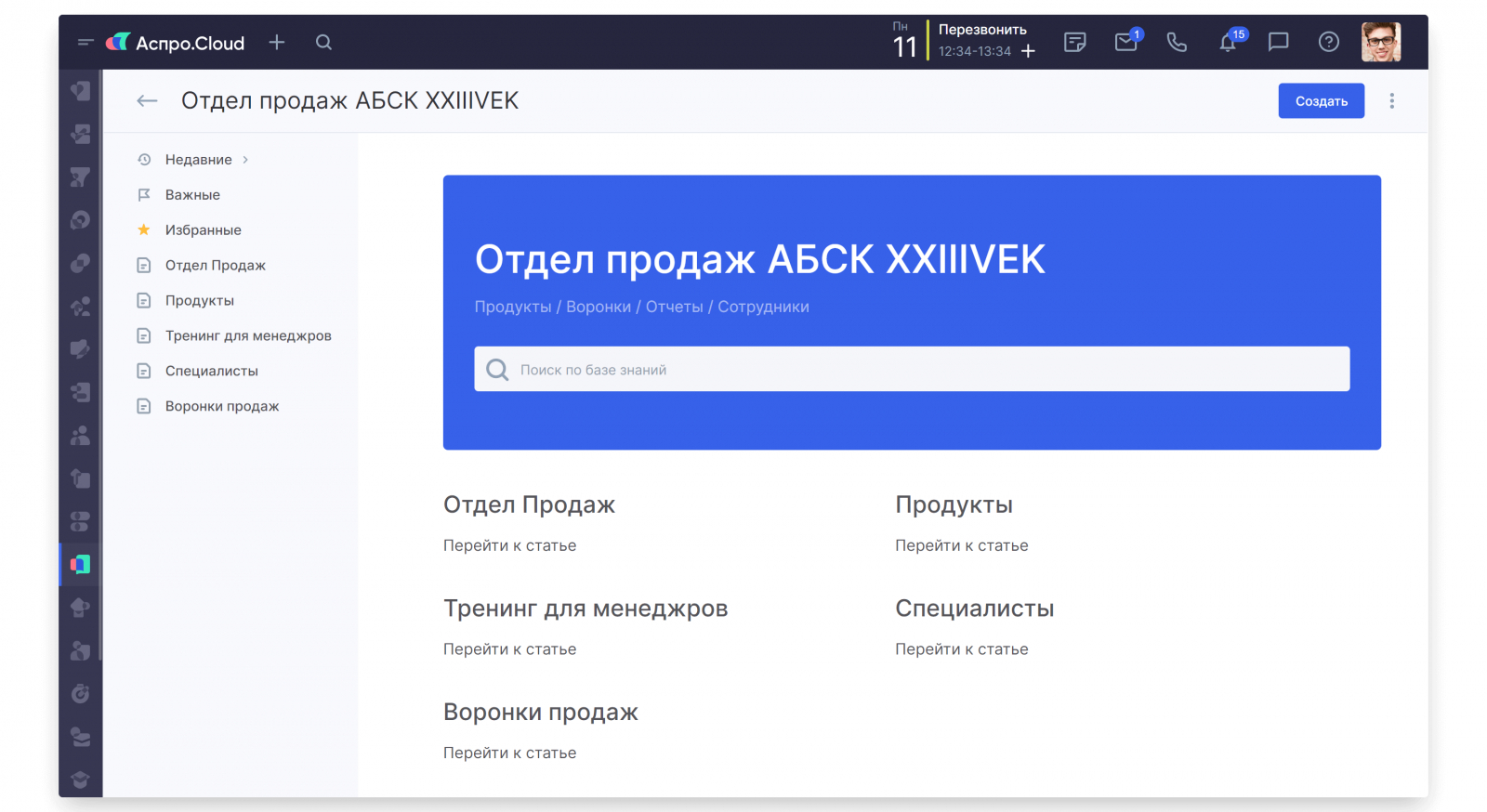Open the user avatar profile

tap(1381, 42)
